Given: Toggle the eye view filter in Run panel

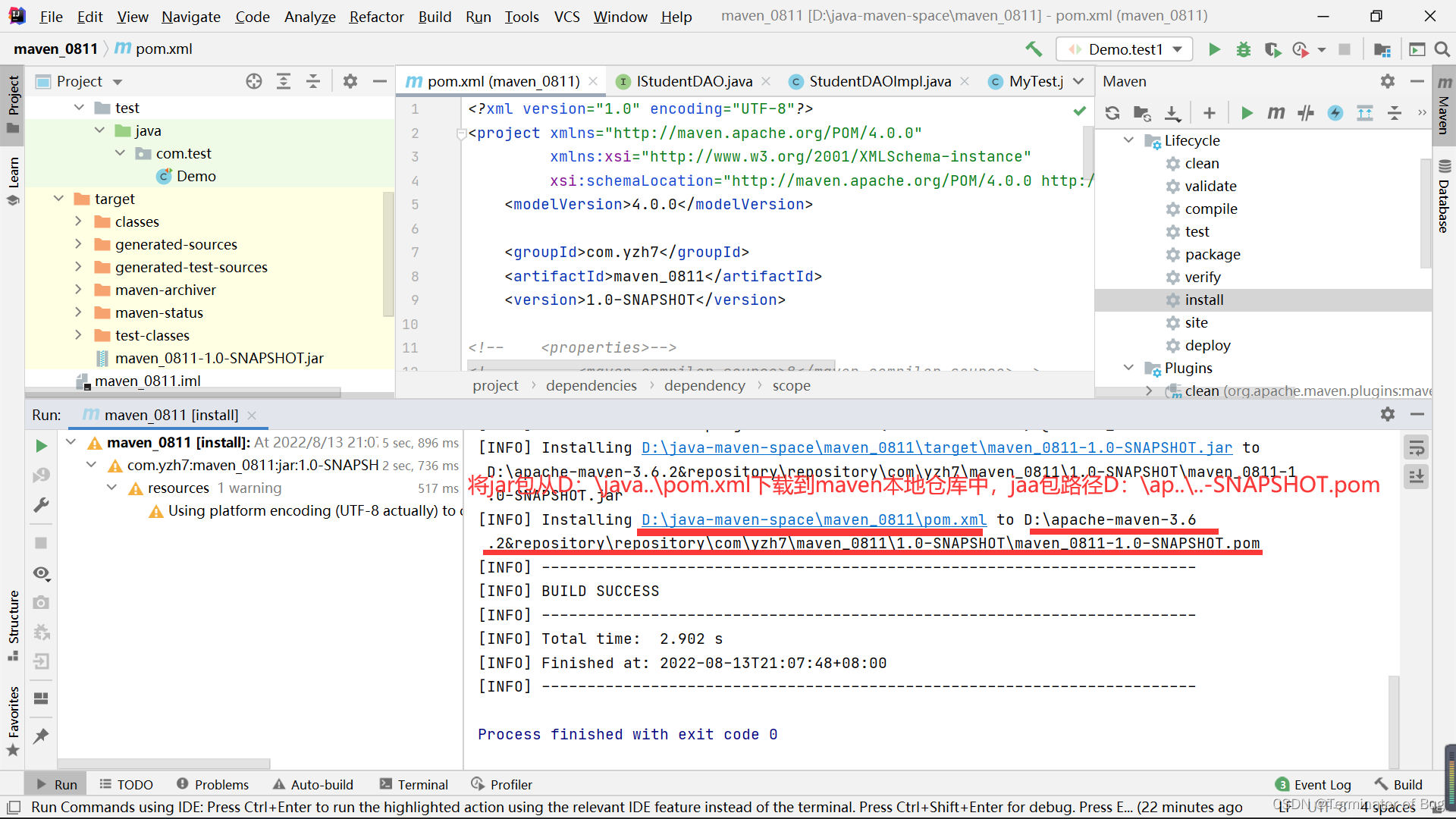Looking at the screenshot, I should point(41,573).
